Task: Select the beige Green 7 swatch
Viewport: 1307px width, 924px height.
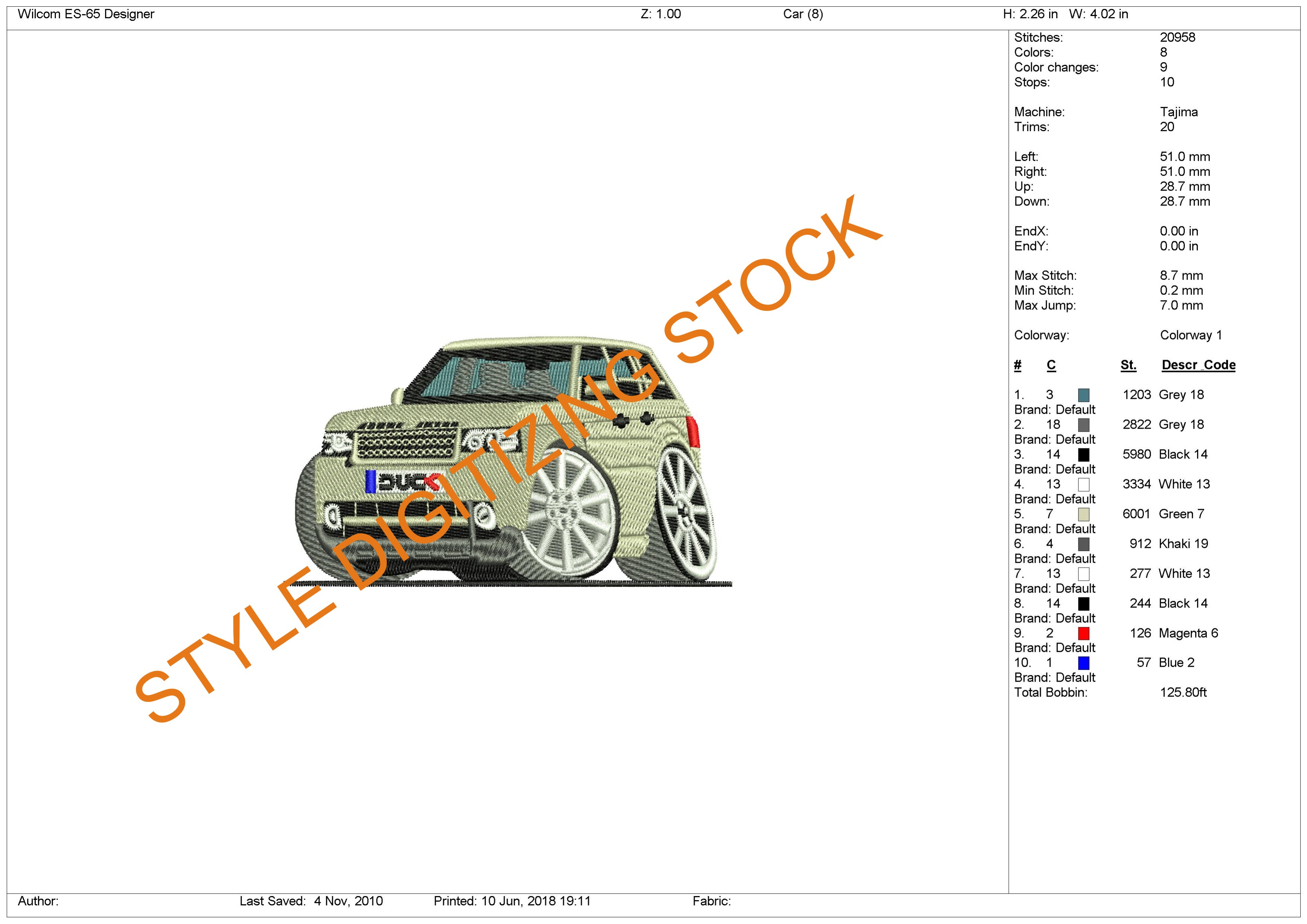Action: [x=1083, y=515]
